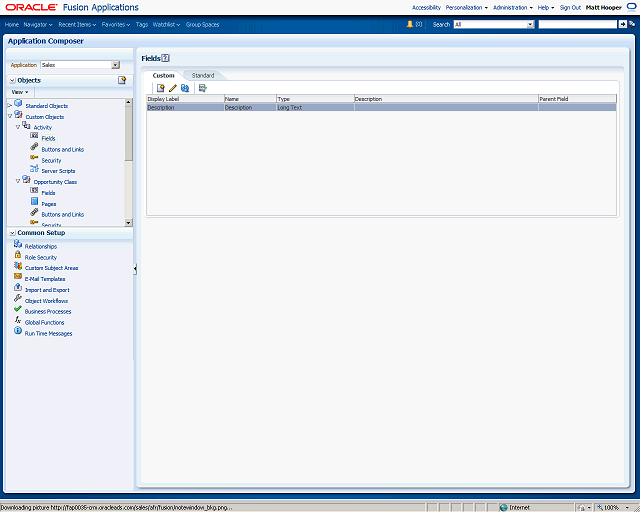Open the Fields help icon
The width and height of the screenshot is (640, 512).
[x=165, y=58]
